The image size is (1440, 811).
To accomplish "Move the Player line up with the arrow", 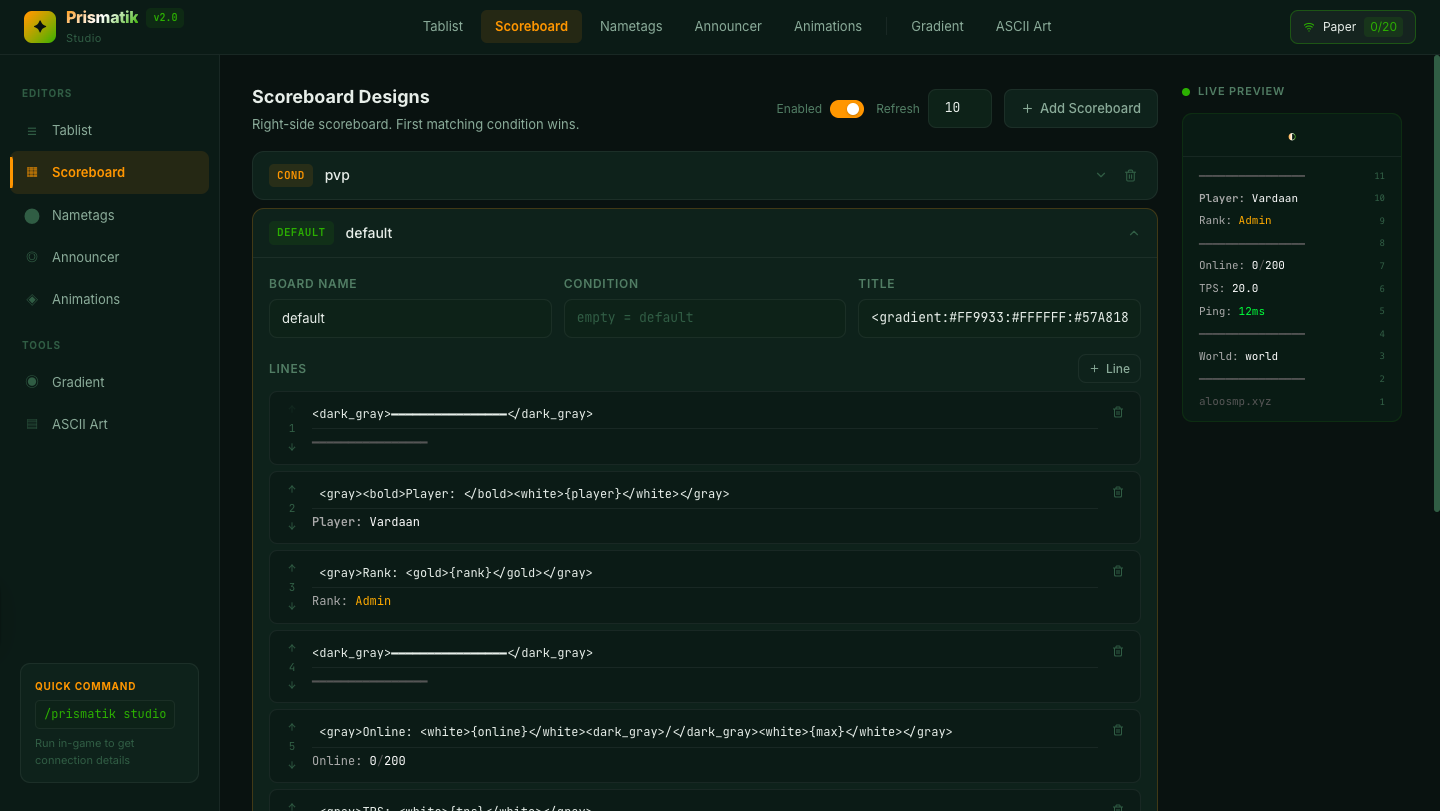I will tap(292, 489).
